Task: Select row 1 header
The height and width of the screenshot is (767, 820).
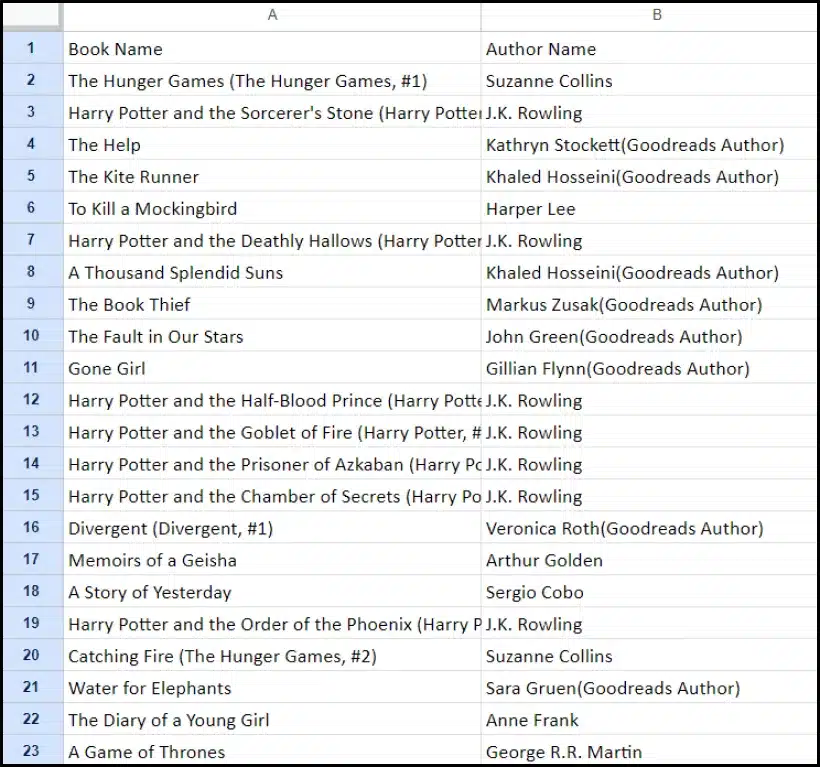Action: click(x=31, y=48)
